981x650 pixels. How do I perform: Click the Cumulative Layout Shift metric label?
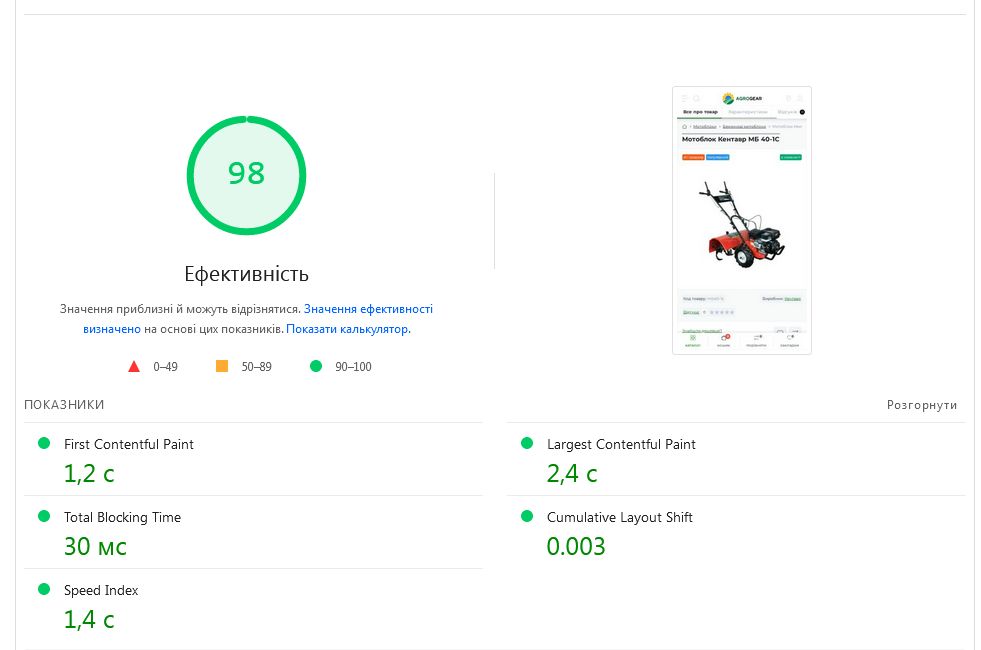(x=619, y=517)
